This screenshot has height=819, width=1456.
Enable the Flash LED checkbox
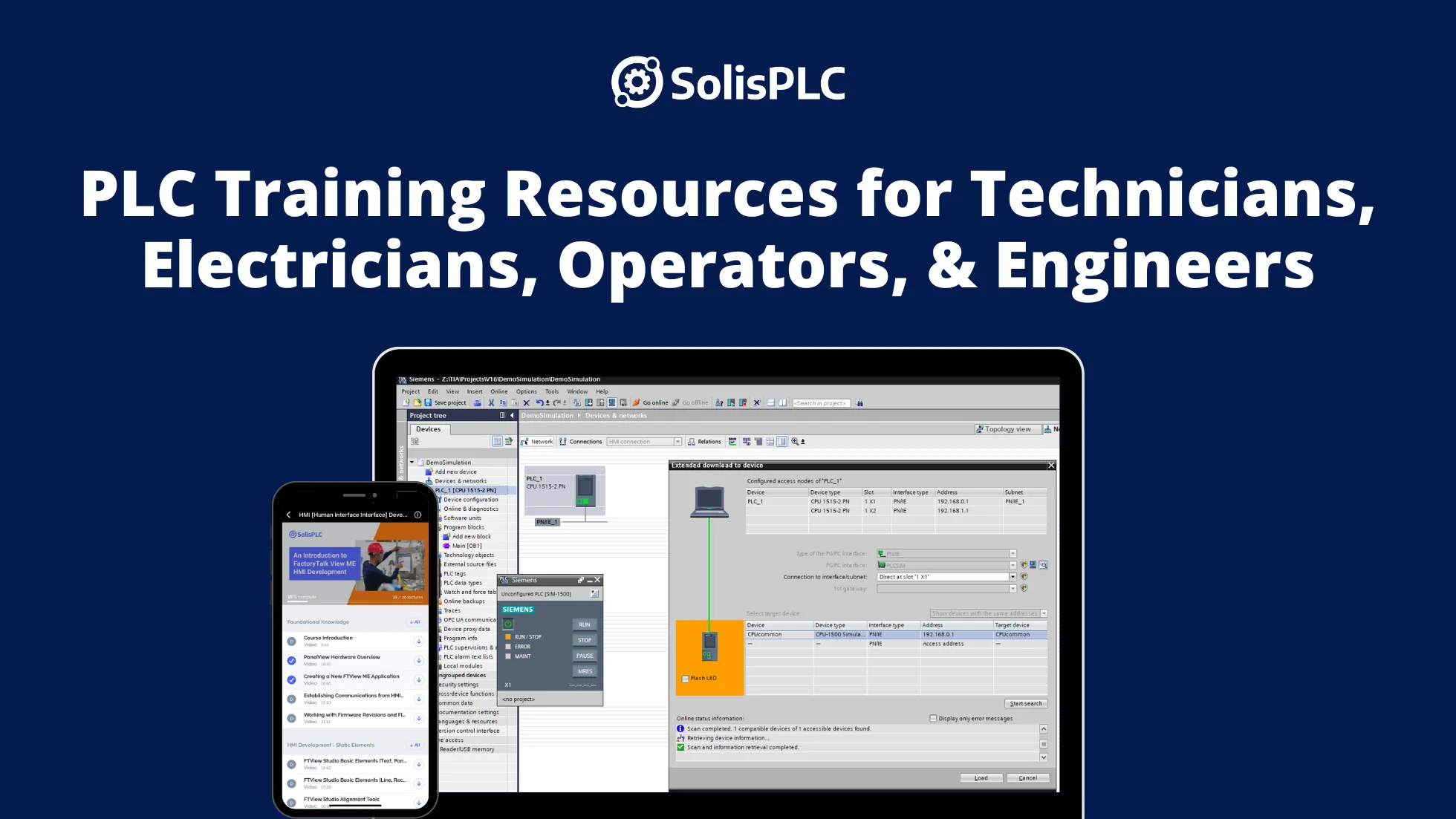[685, 679]
